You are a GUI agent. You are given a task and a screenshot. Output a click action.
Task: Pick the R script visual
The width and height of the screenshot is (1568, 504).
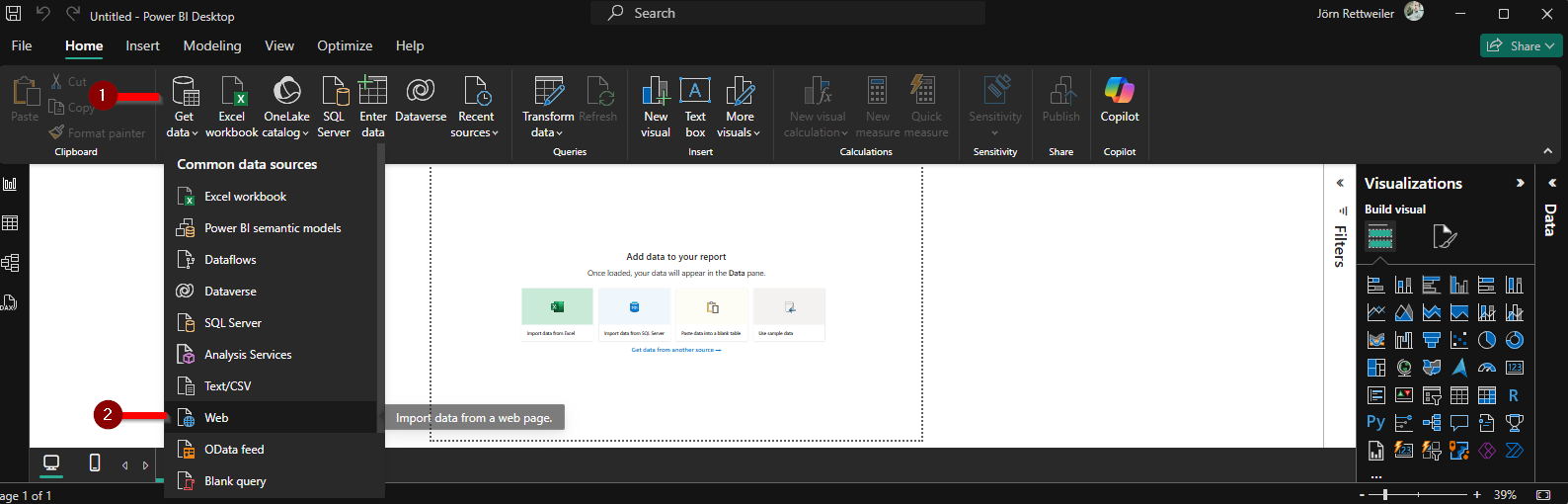pos(1514,395)
